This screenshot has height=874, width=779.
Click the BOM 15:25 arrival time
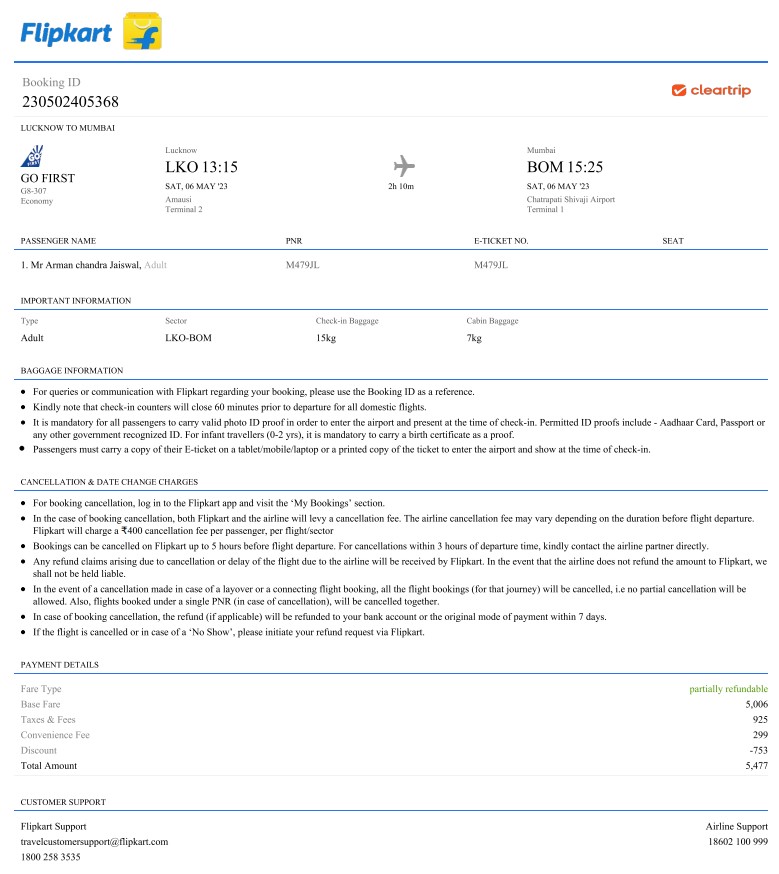pos(564,167)
